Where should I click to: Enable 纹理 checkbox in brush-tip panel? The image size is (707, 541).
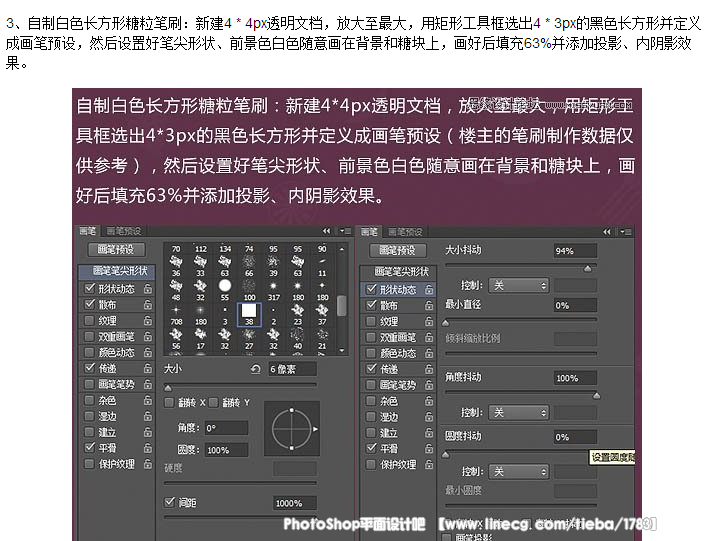(90, 321)
